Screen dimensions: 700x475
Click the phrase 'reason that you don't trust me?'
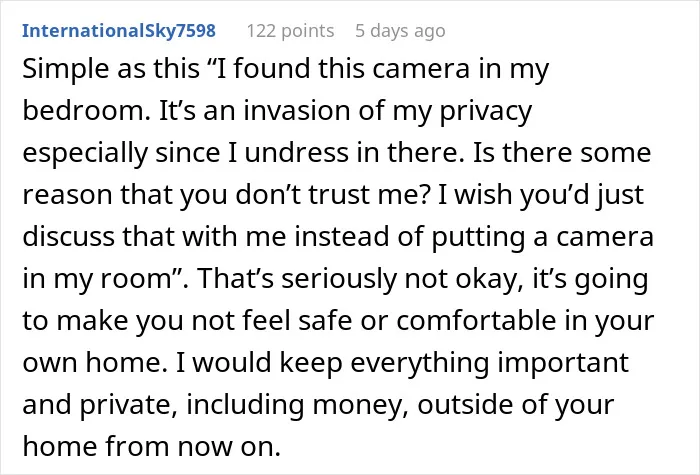[x=226, y=195]
